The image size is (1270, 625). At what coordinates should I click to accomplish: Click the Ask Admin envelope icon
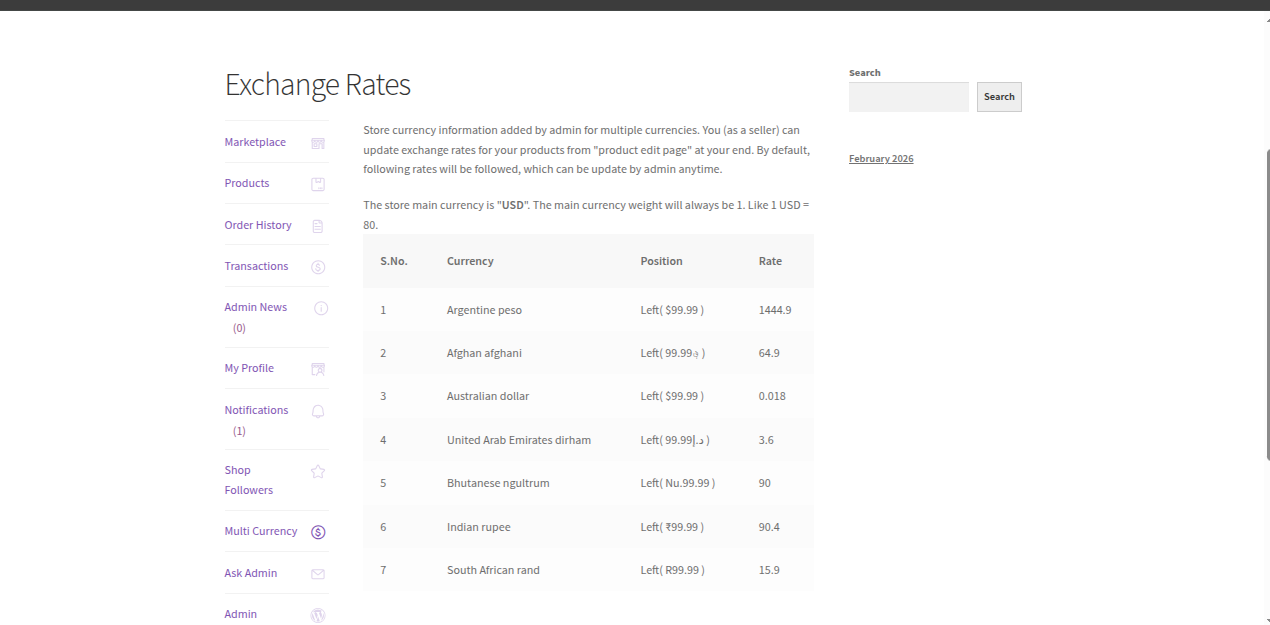point(318,573)
